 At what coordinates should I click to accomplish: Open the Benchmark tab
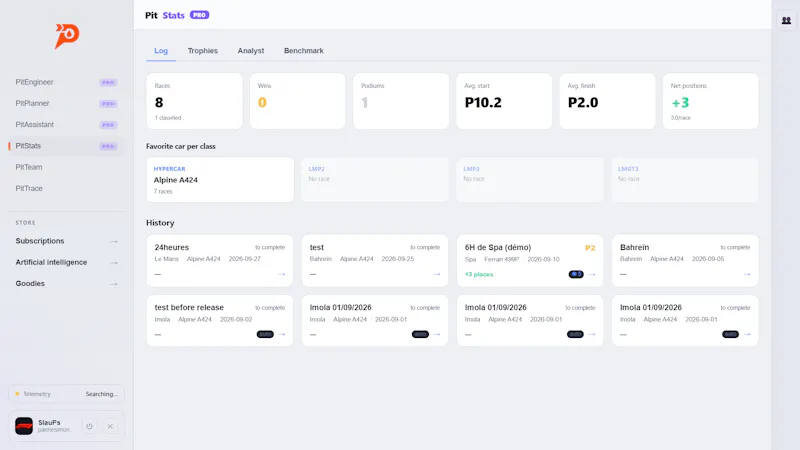tap(304, 51)
